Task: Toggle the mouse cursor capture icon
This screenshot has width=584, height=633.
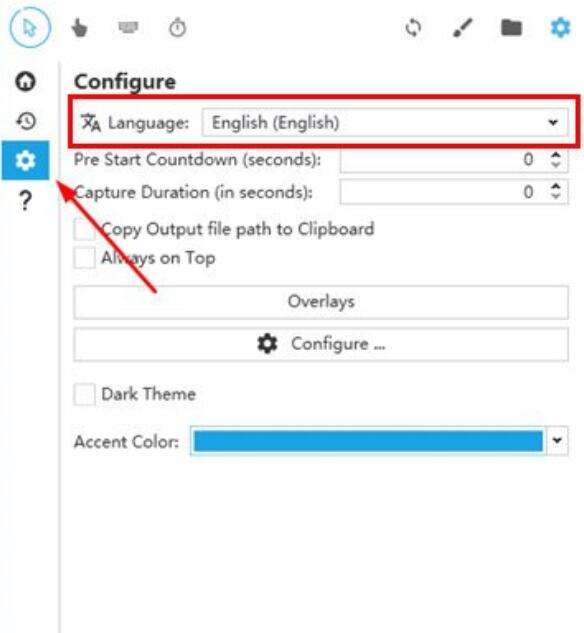Action: point(30,28)
